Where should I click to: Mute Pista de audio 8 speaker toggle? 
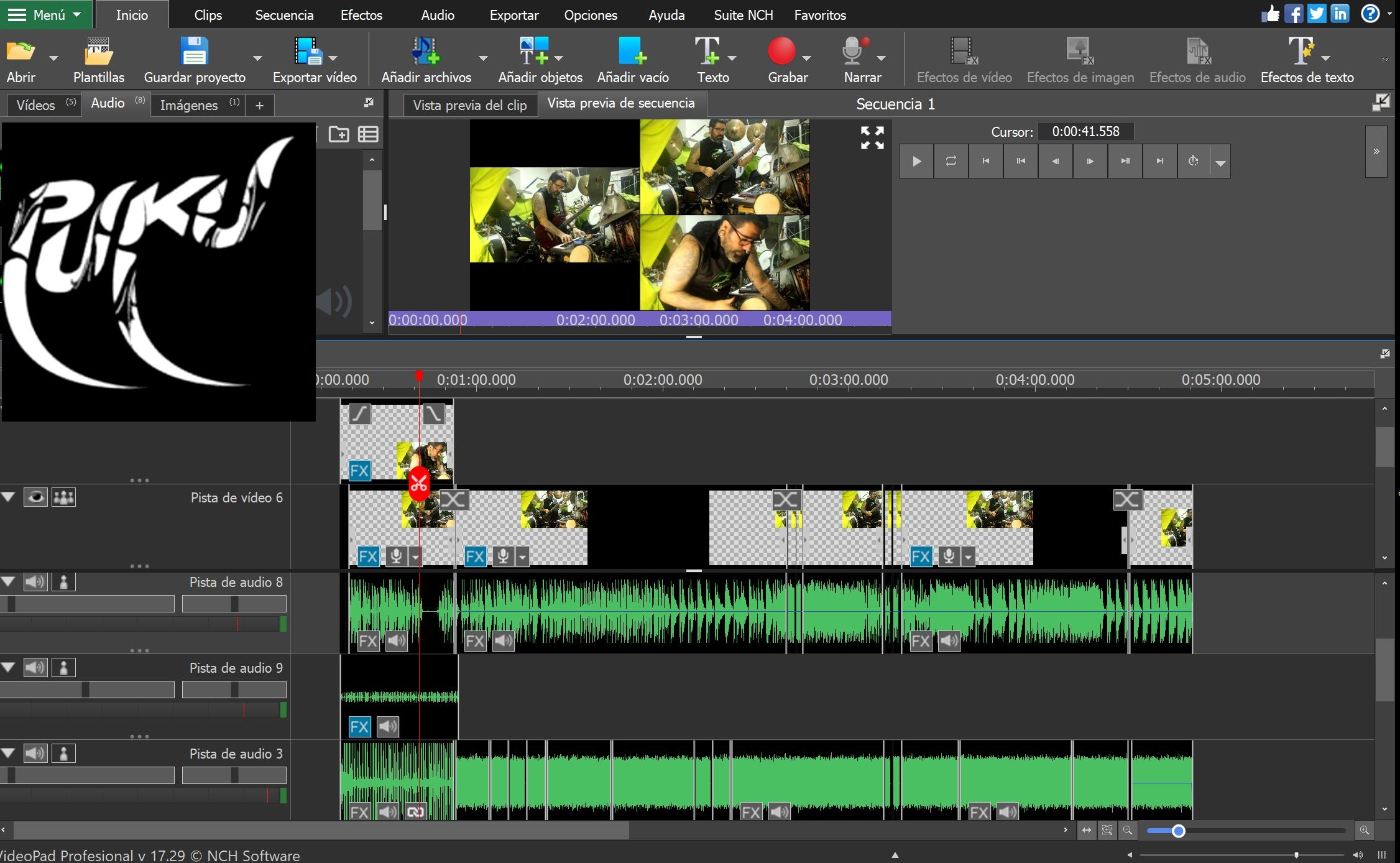pos(35,583)
